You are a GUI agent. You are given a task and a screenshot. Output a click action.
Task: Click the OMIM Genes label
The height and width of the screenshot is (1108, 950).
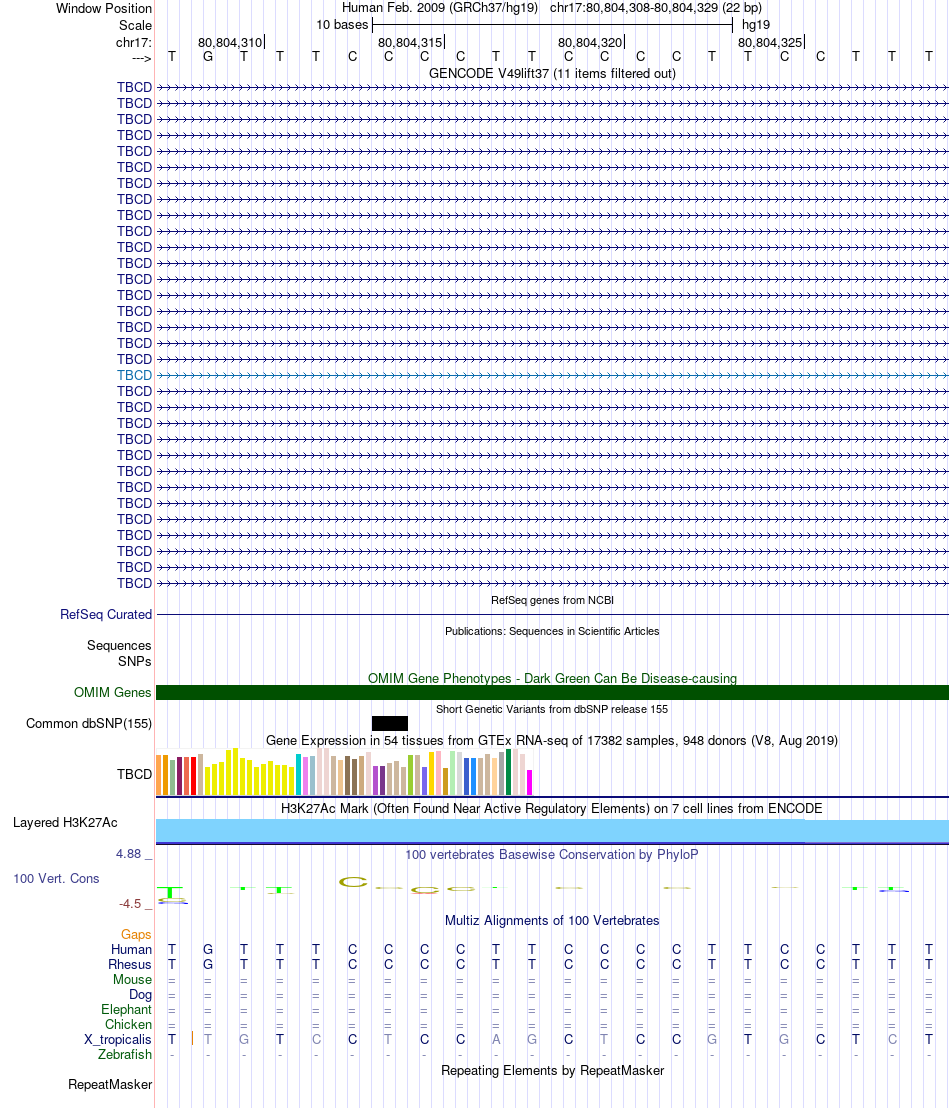pyautogui.click(x=112, y=692)
